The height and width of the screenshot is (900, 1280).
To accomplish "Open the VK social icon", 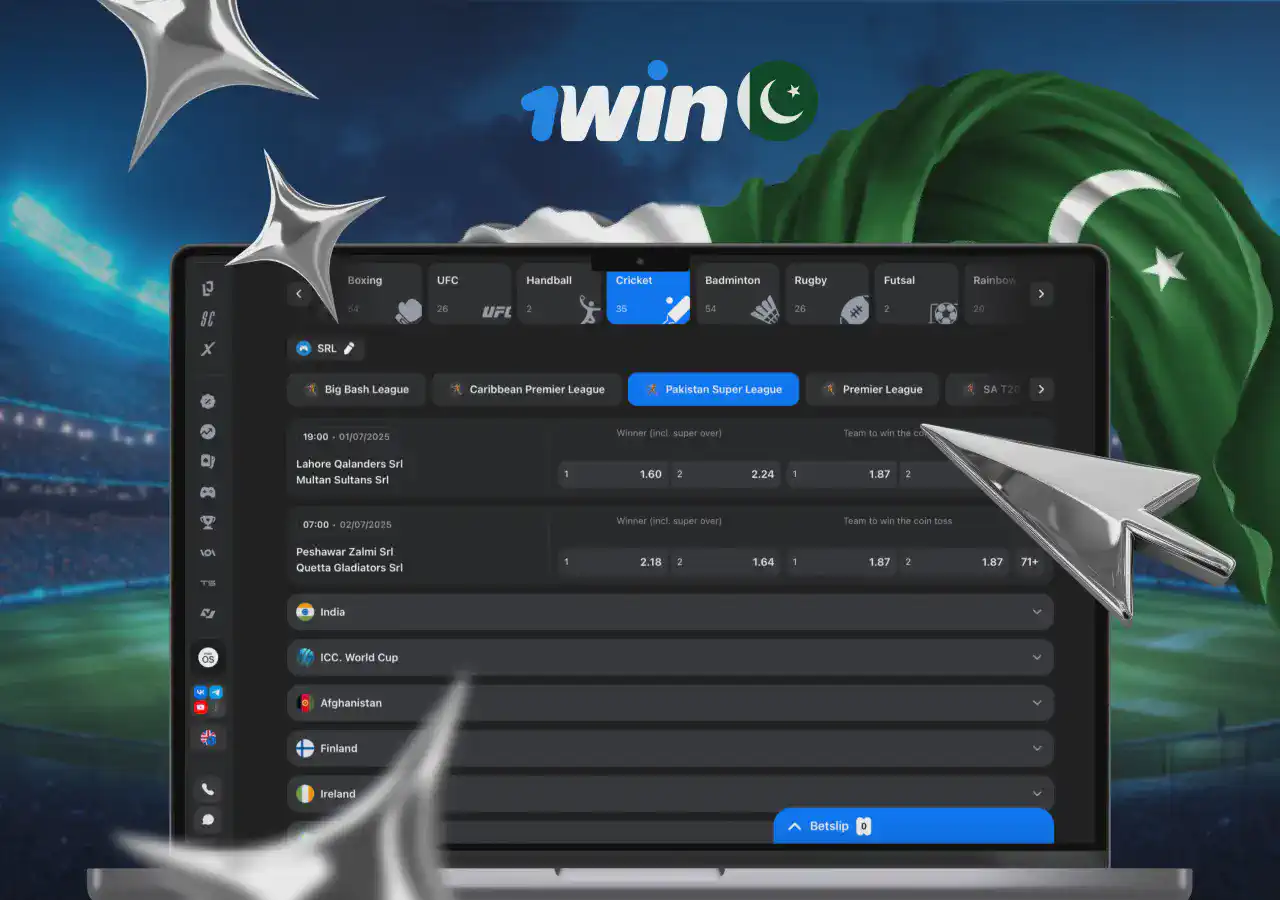I will pos(200,692).
